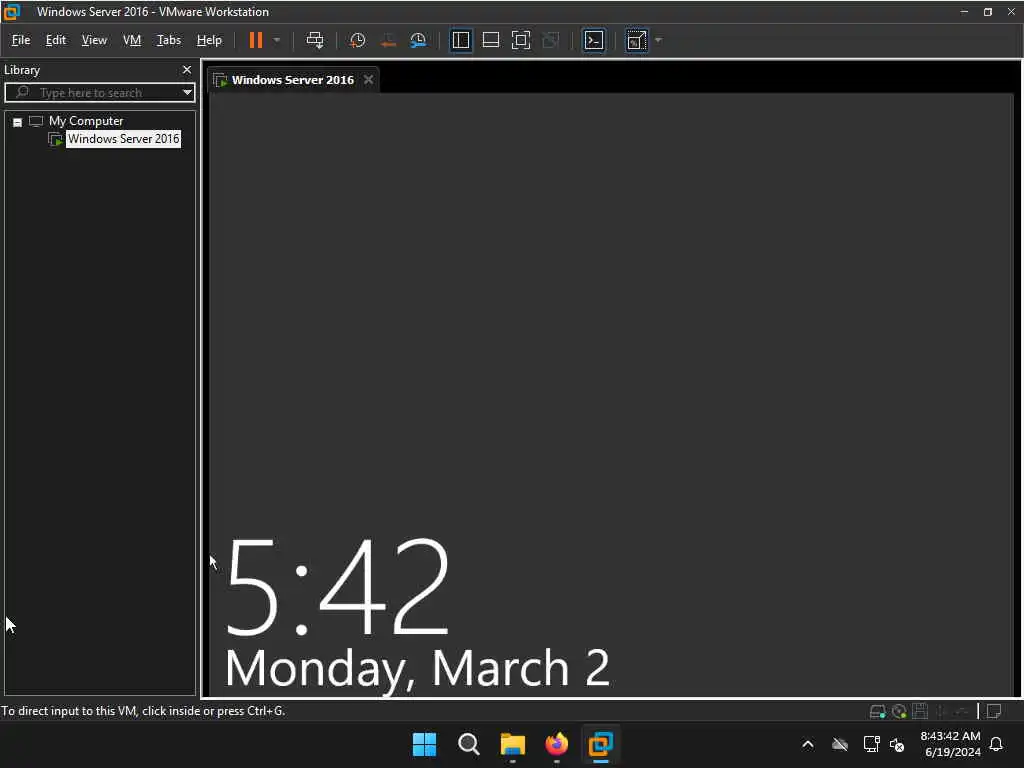Click the OneDrive cloud tray icon
Screen dimensions: 1024x768
coord(840,744)
